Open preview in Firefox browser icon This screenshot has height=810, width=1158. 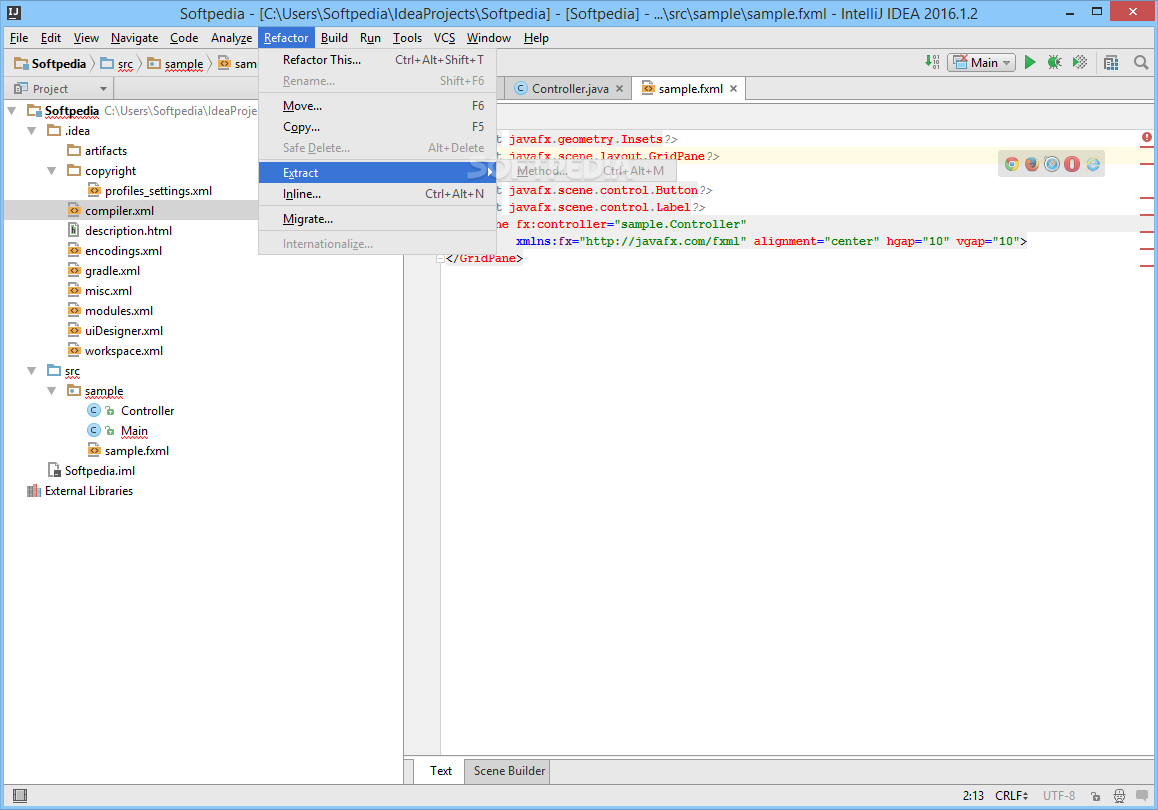pos(1032,164)
